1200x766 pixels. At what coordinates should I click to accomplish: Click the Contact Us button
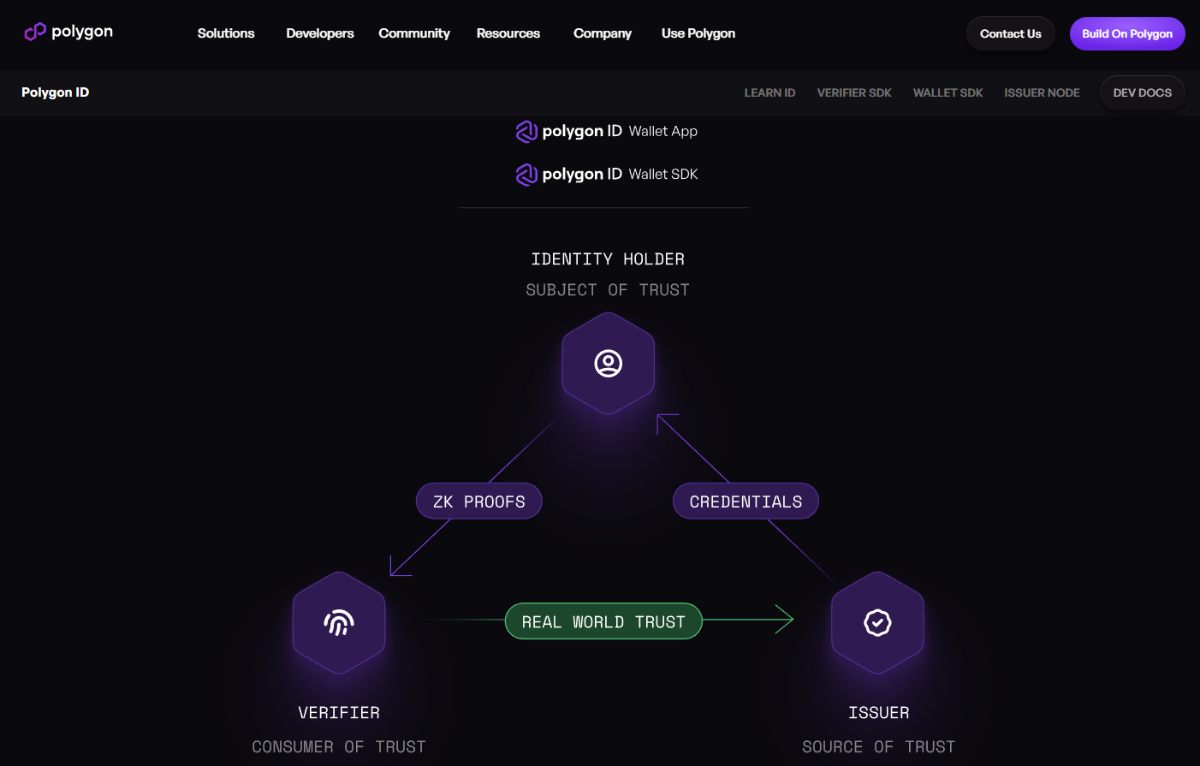point(1010,33)
